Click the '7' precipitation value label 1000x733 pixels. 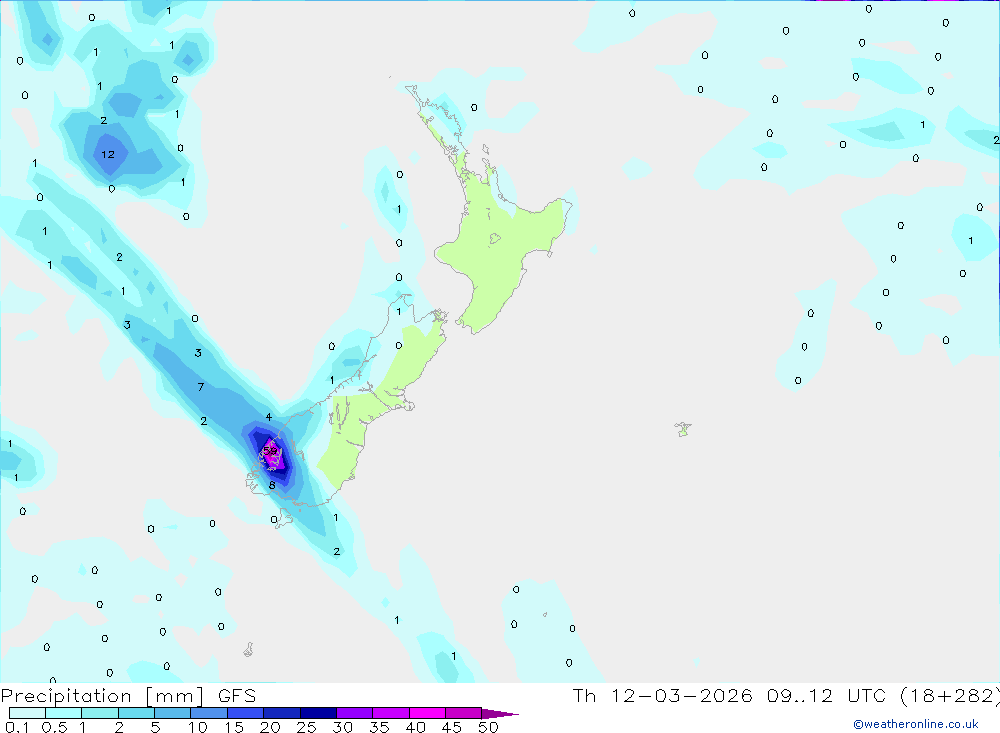point(200,387)
